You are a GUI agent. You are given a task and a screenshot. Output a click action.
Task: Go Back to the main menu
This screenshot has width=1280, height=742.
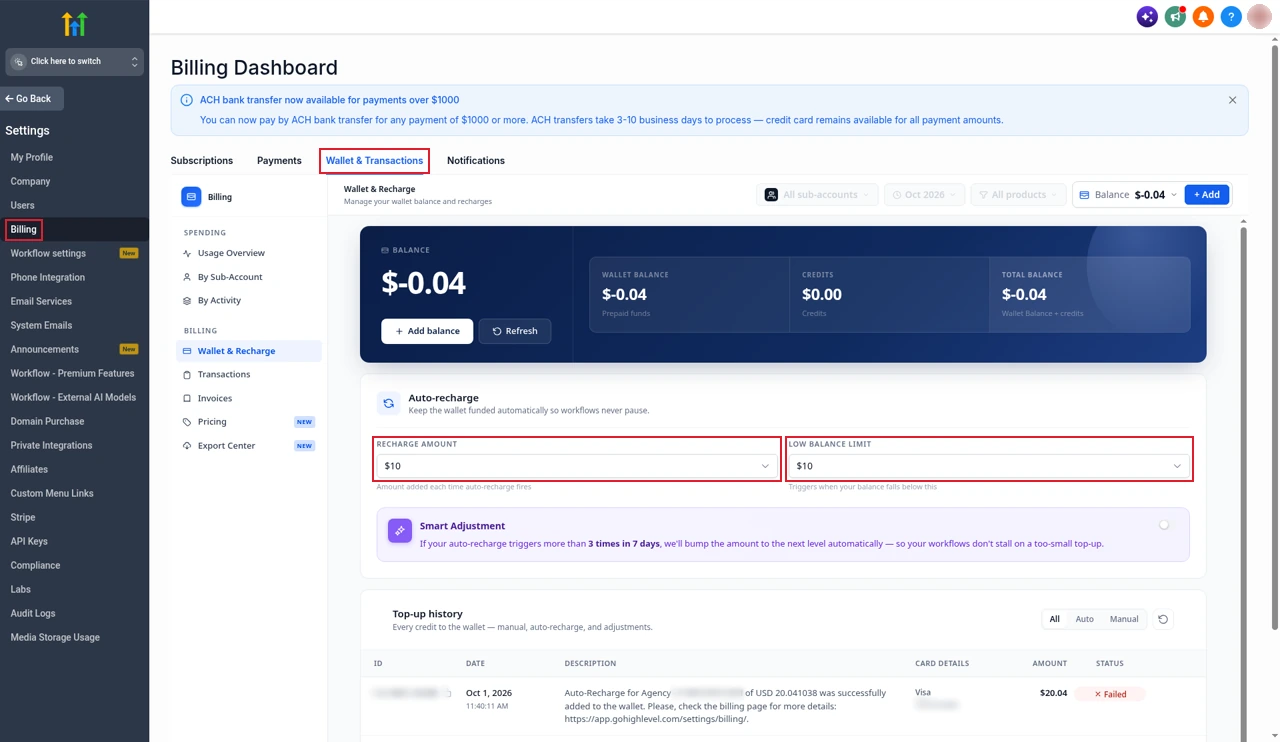(x=32, y=99)
